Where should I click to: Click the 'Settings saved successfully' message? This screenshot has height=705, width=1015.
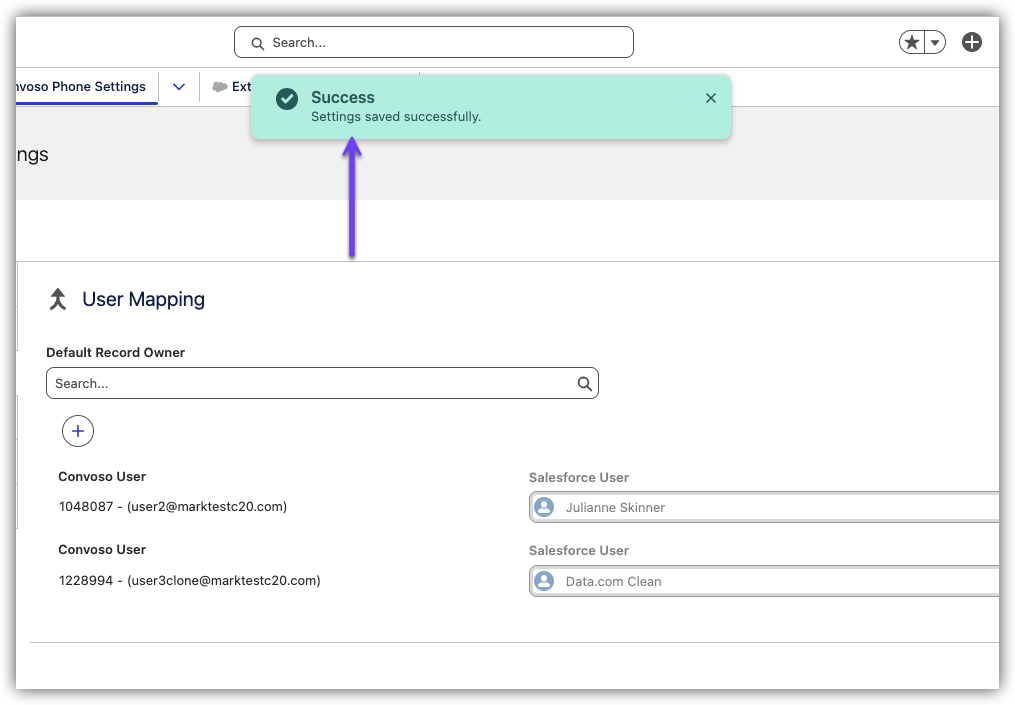pyautogui.click(x=396, y=117)
